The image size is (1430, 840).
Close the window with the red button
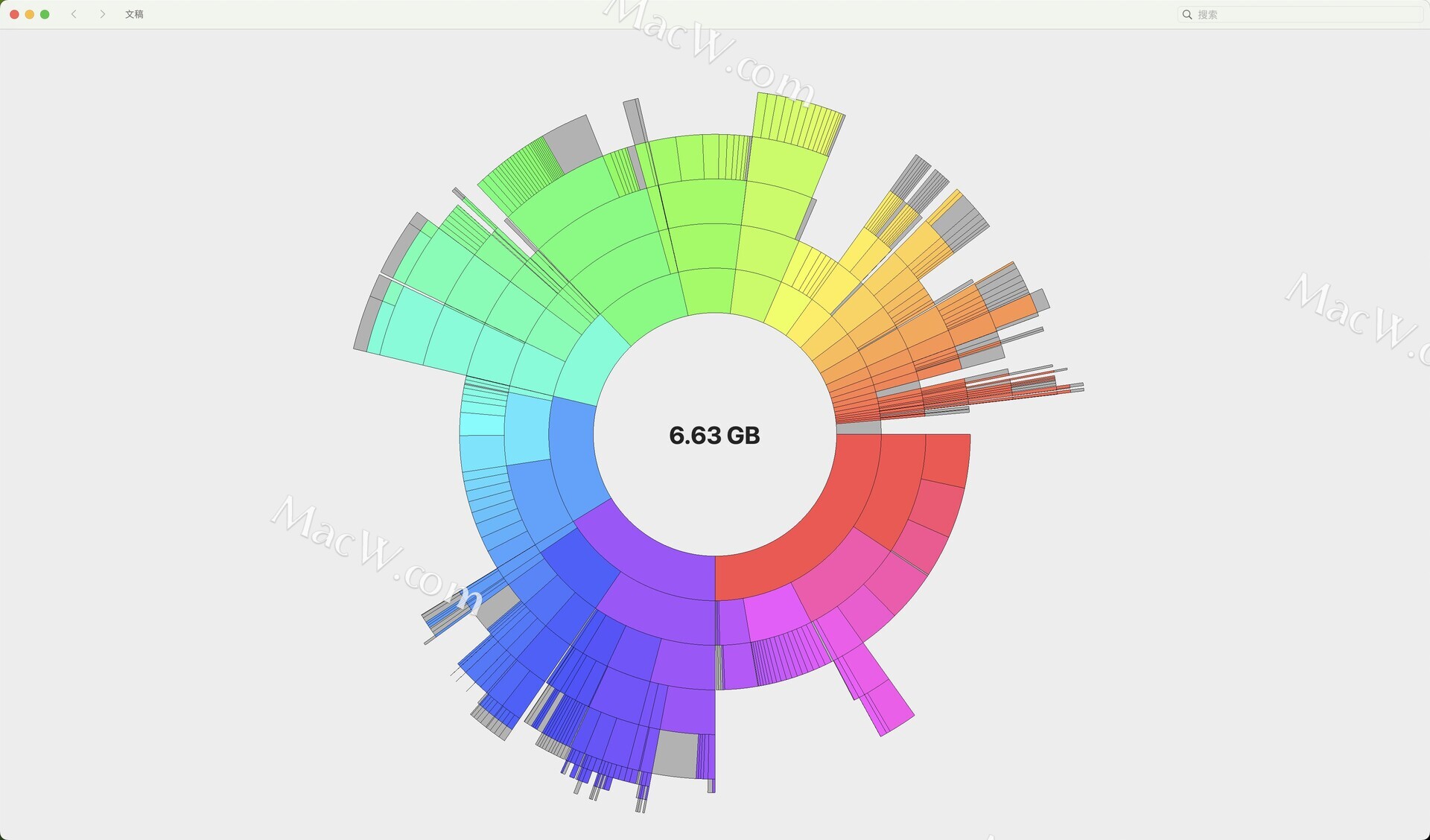(14, 14)
